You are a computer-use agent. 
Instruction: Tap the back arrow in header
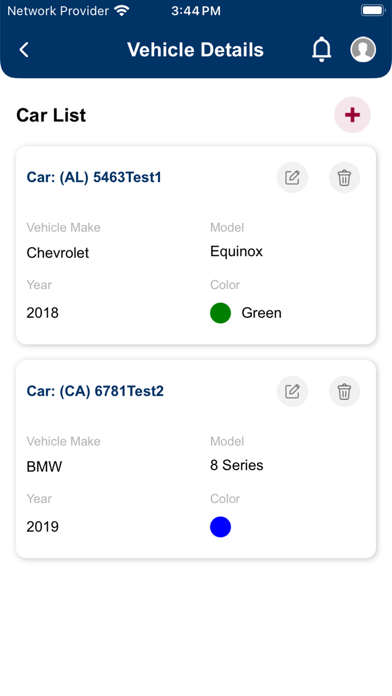[x=24, y=50]
